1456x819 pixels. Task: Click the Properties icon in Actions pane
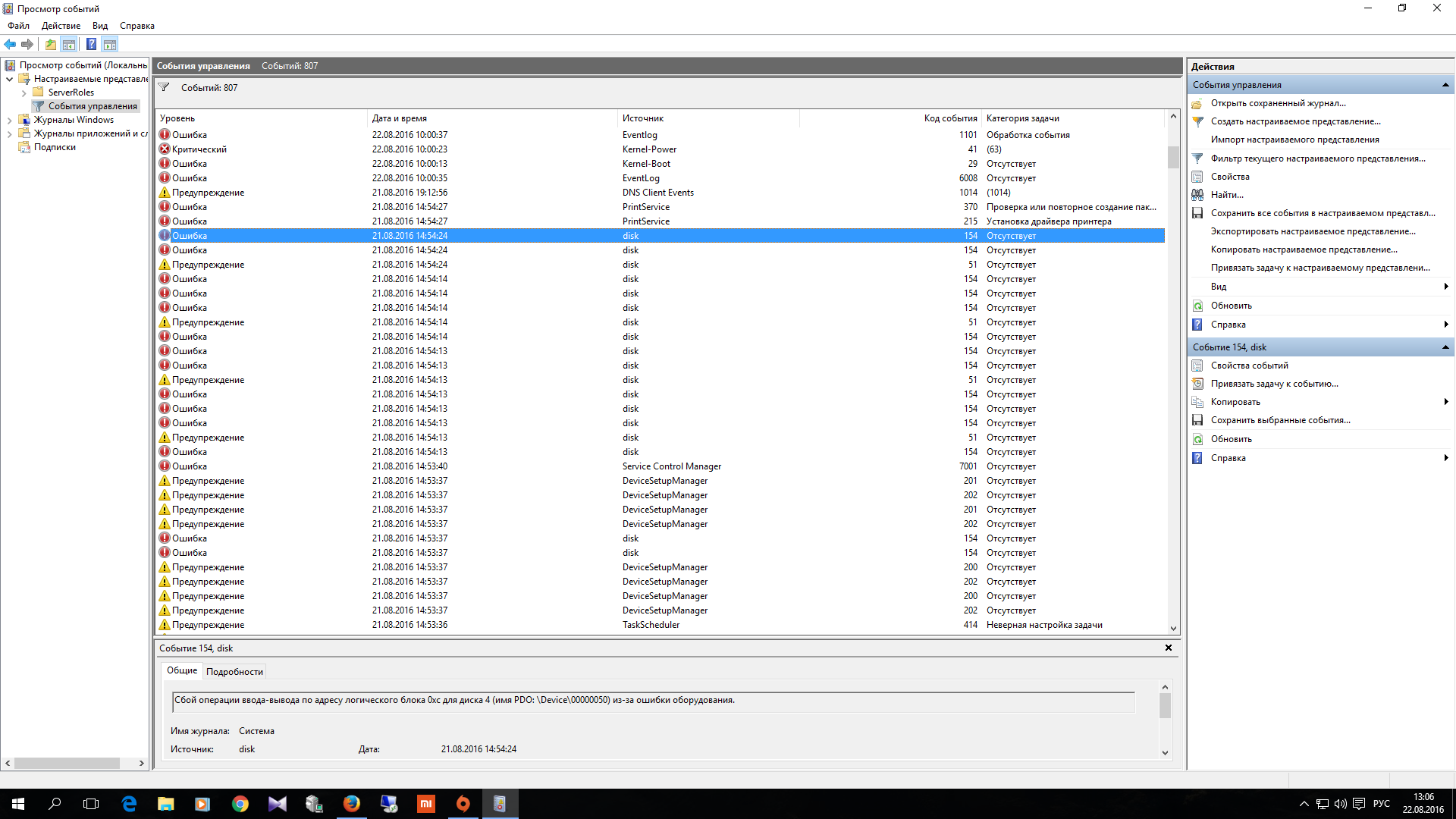(1197, 177)
